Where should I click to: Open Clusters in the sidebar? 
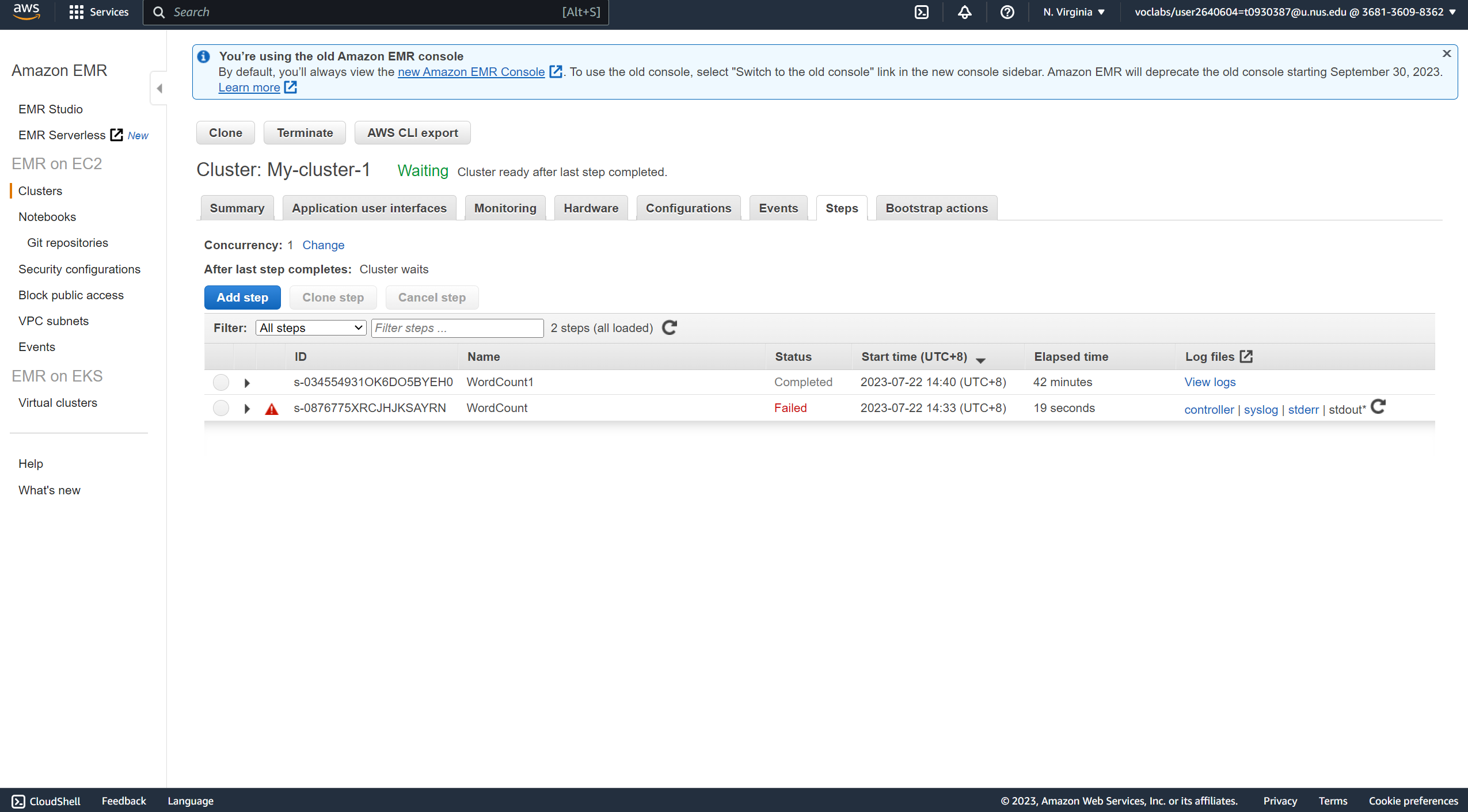point(40,191)
